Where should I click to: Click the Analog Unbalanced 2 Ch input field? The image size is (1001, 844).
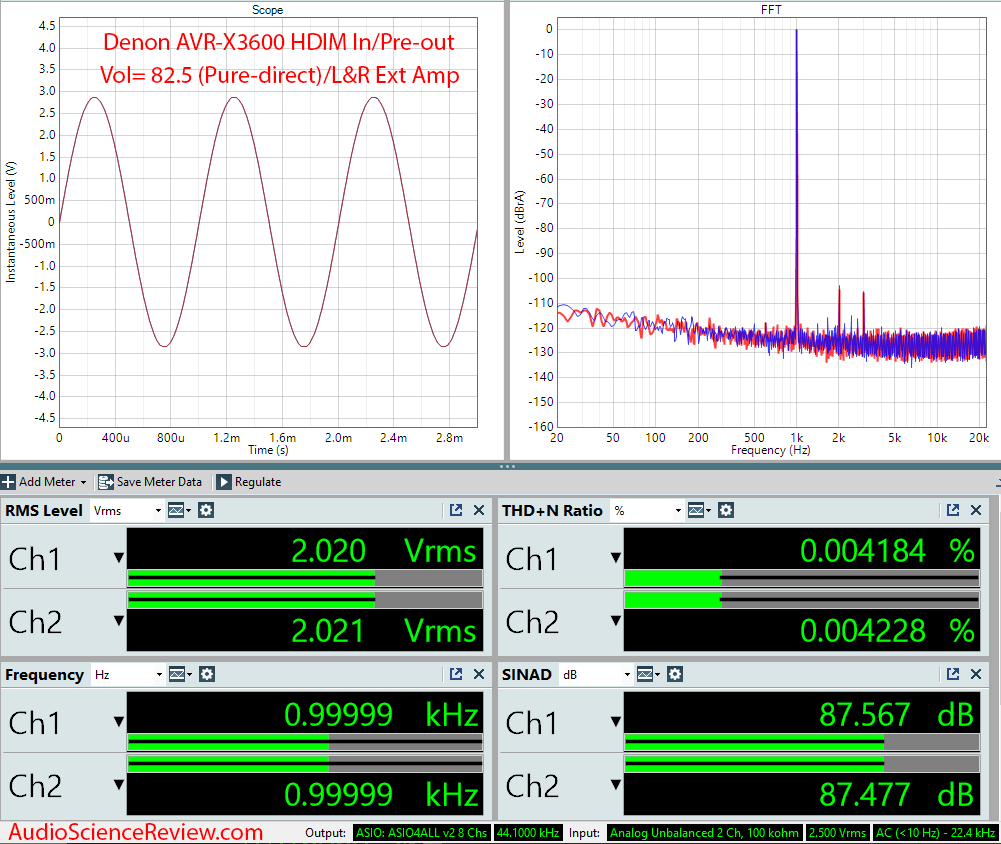tap(704, 833)
